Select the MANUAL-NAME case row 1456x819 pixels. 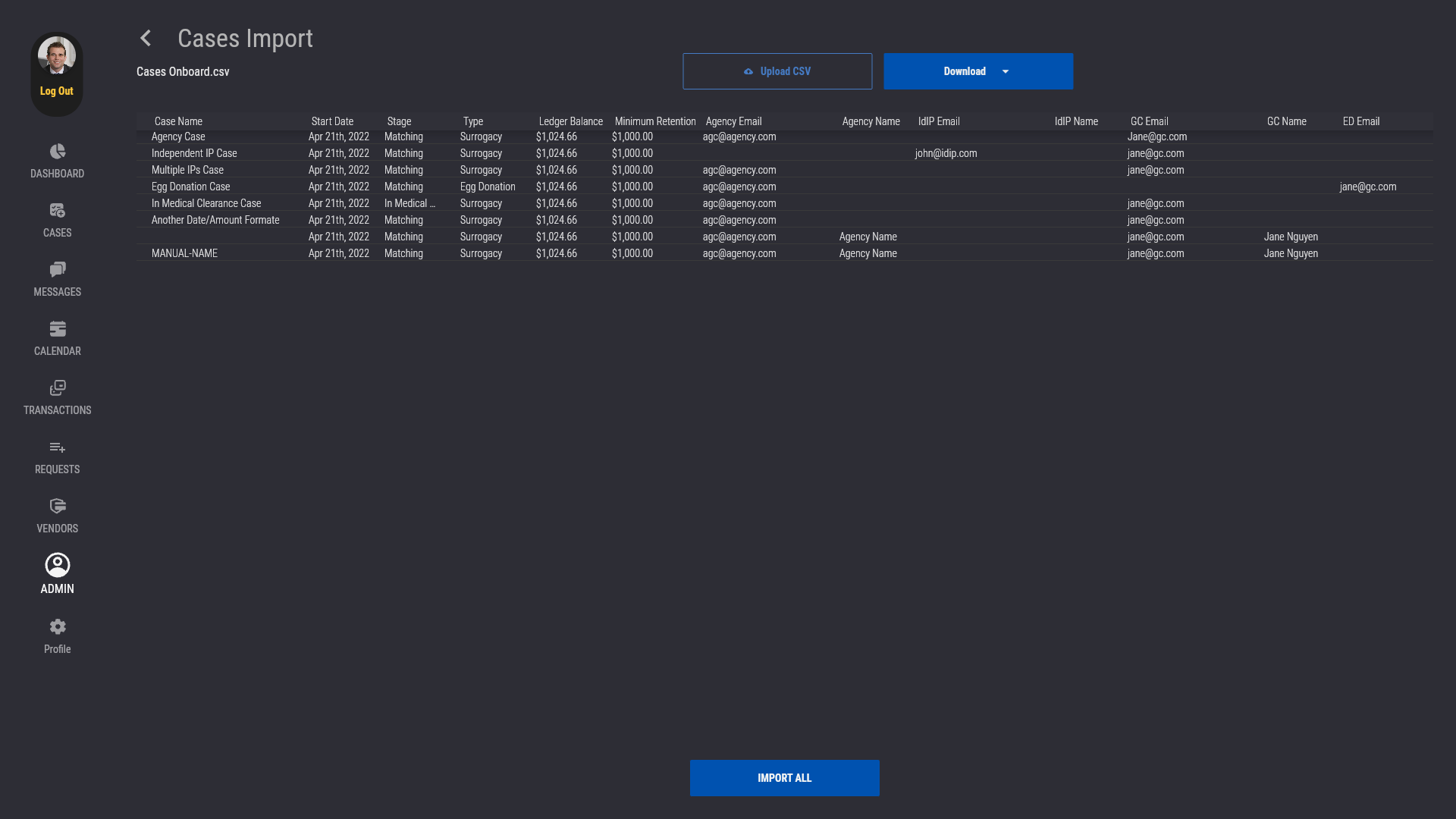point(184,253)
